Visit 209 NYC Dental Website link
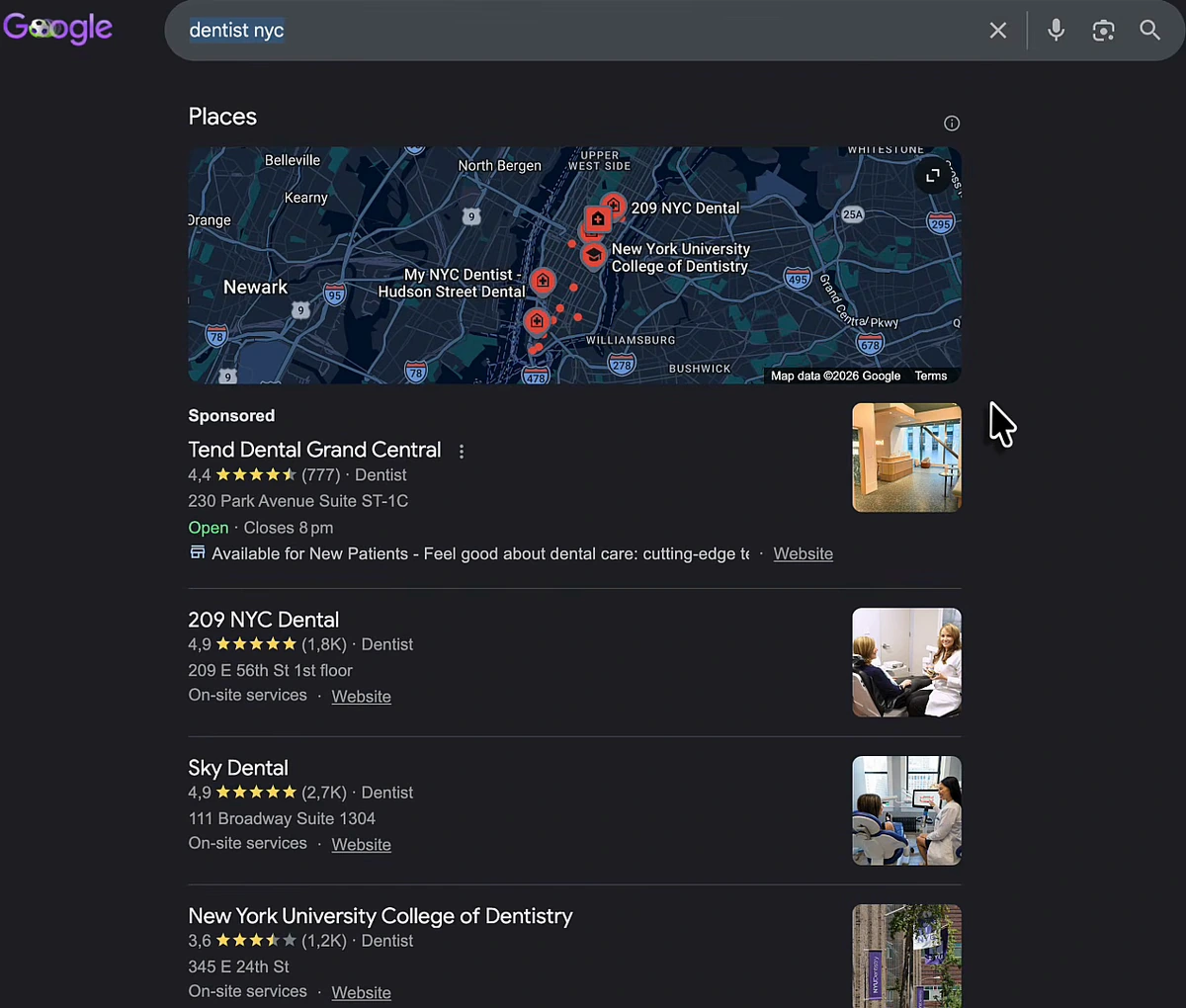The height and width of the screenshot is (1008, 1186). (361, 697)
